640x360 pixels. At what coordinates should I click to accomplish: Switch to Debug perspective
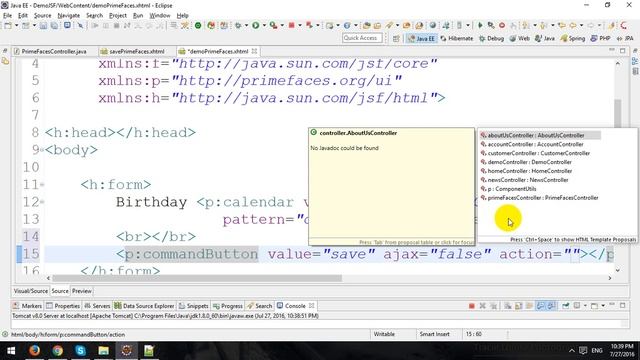(491, 38)
